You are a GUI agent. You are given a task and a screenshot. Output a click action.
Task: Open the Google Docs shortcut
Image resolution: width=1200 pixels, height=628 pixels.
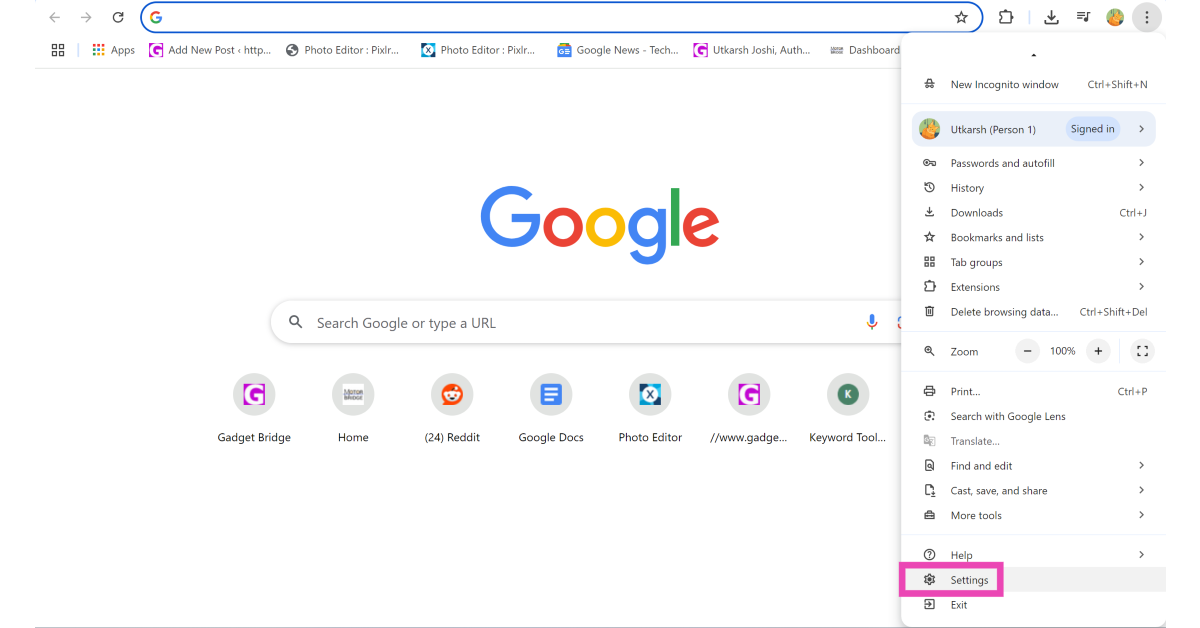pos(551,409)
